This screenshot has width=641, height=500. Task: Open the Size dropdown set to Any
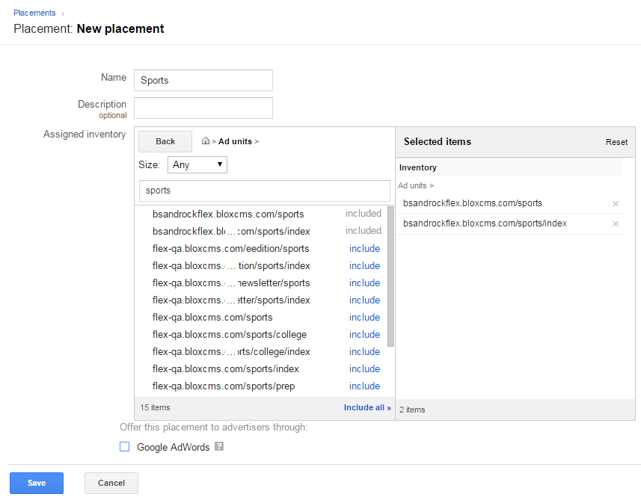197,165
